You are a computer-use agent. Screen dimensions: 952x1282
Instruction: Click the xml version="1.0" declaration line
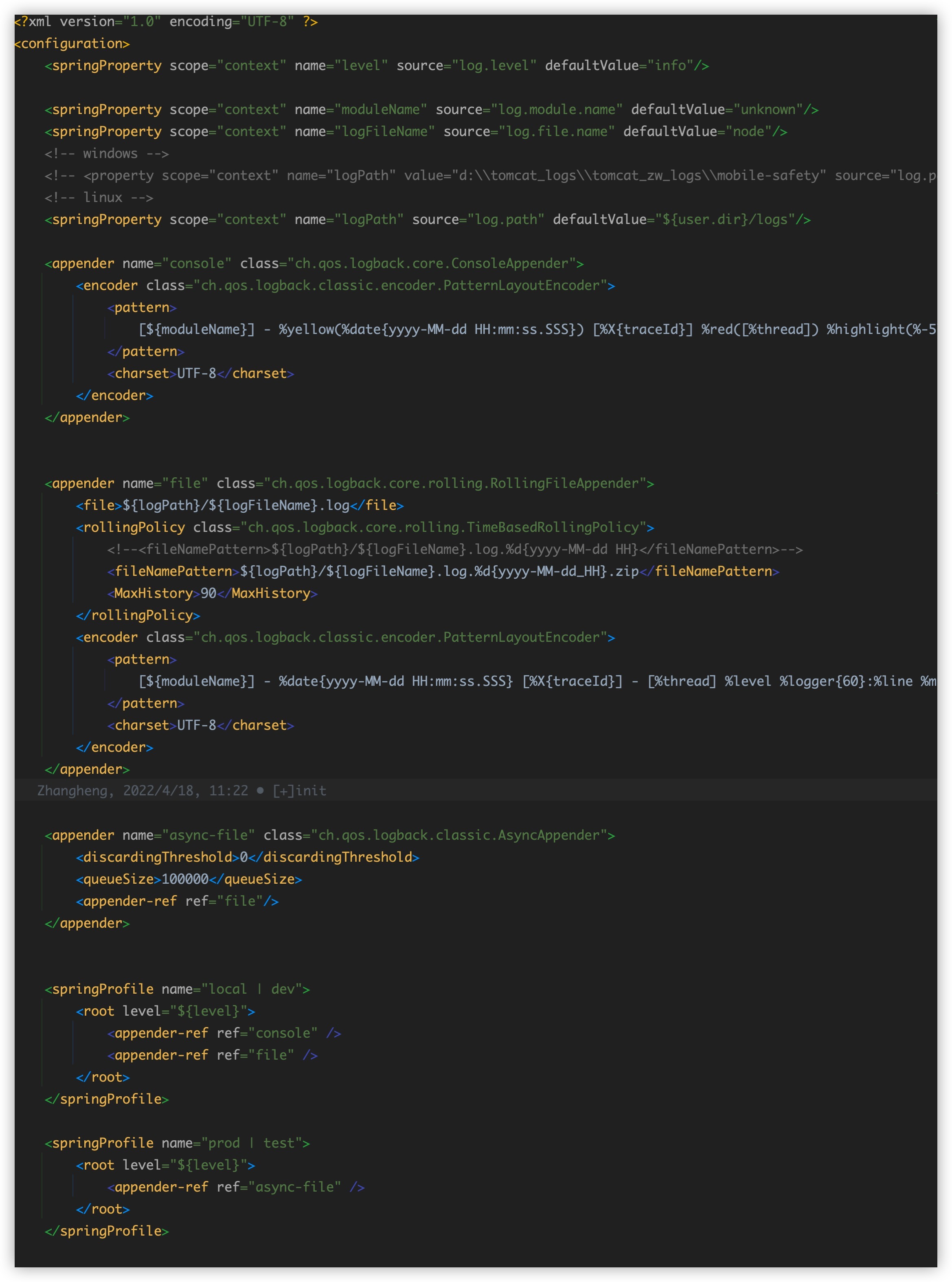166,22
